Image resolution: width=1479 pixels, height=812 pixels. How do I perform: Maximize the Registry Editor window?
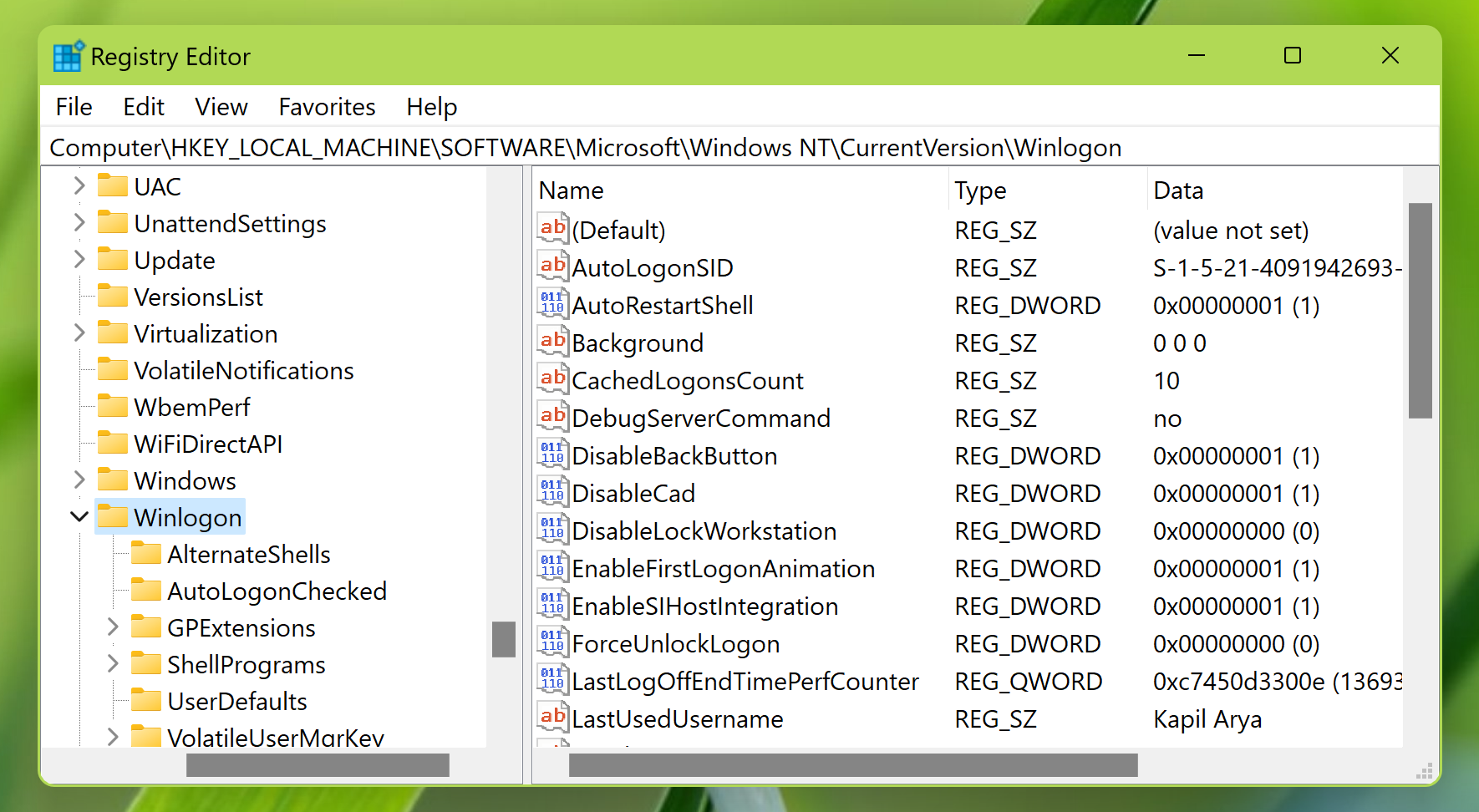click(x=1293, y=55)
